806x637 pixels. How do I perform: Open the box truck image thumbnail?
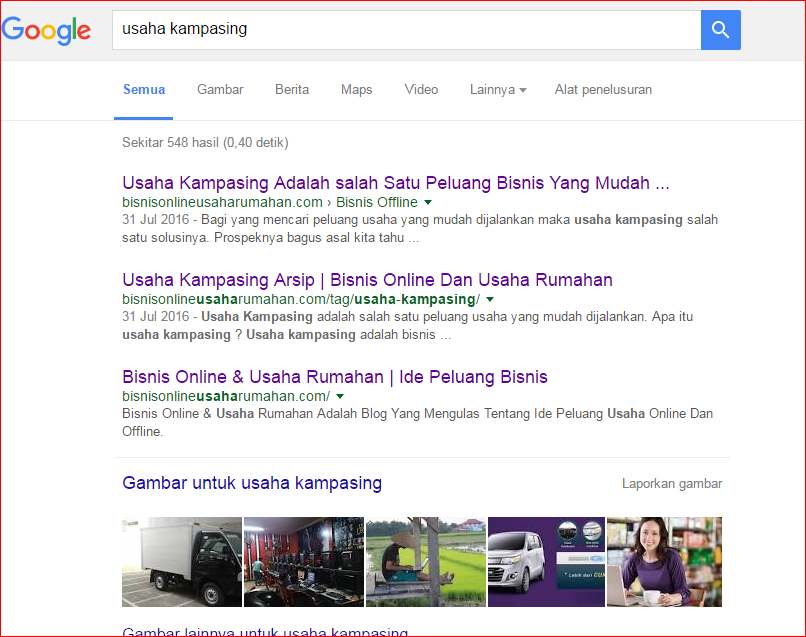181,562
